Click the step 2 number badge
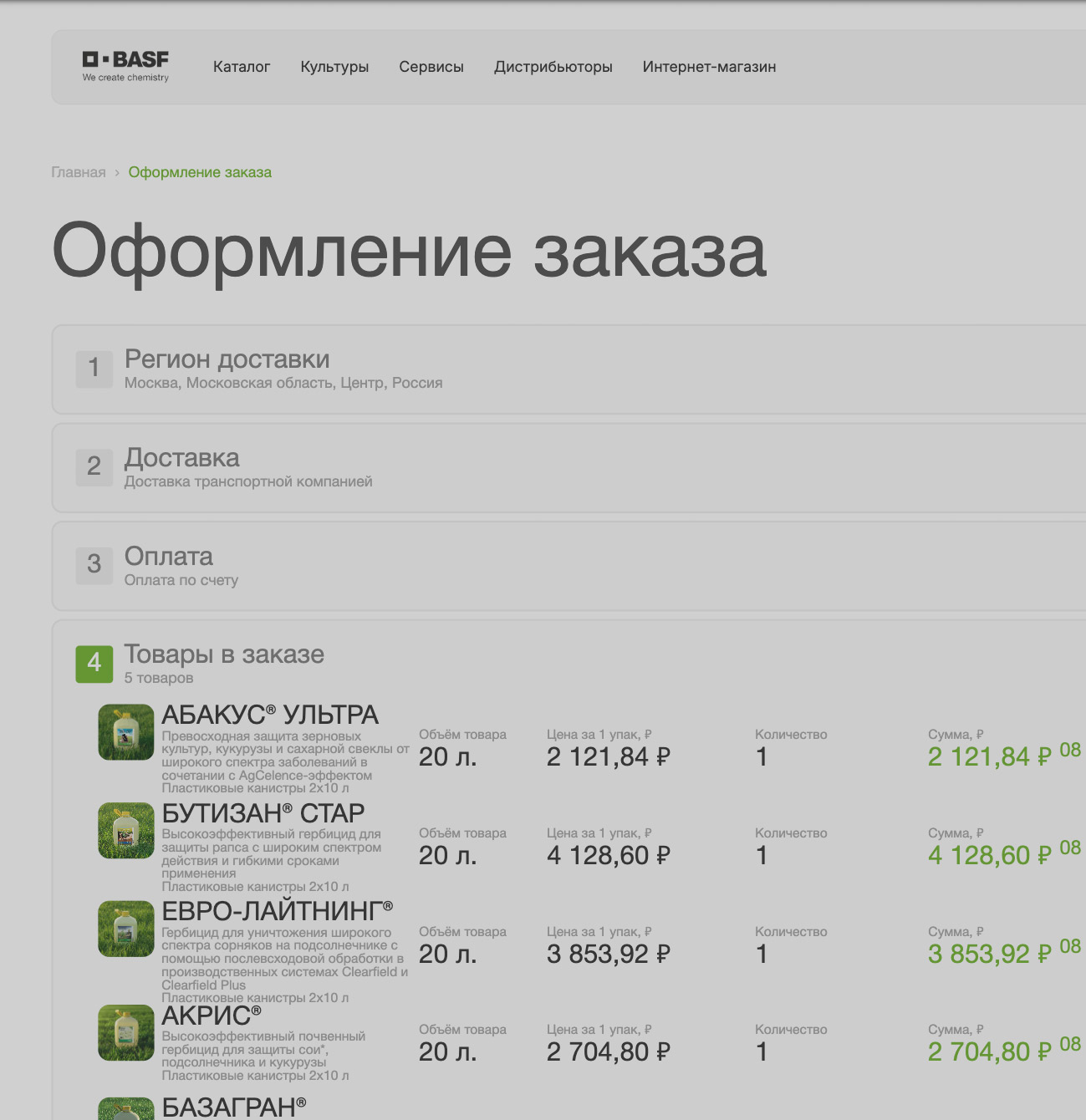 click(x=94, y=466)
